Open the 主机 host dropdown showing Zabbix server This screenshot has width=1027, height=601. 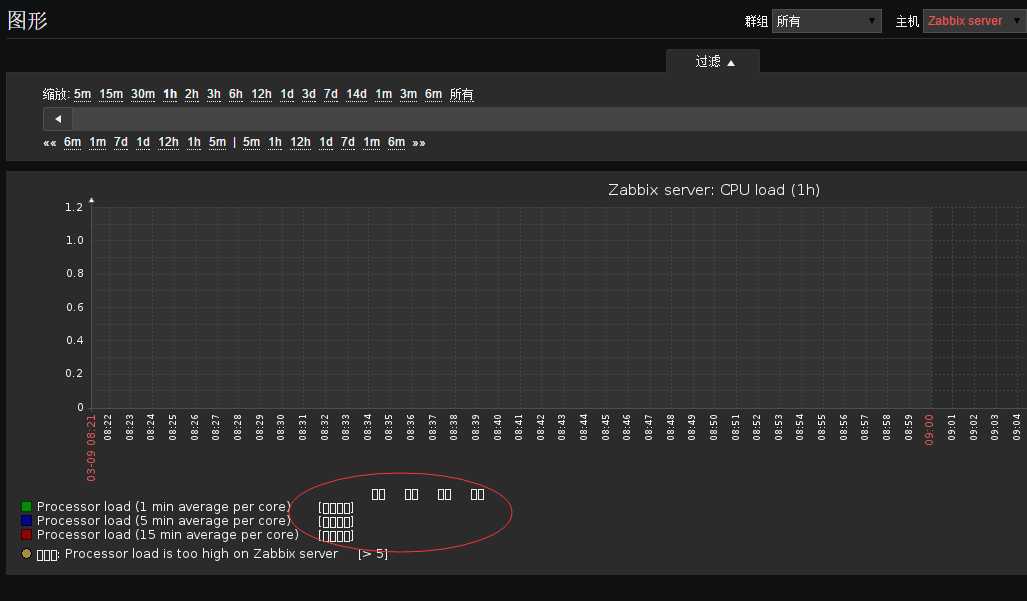pos(975,21)
